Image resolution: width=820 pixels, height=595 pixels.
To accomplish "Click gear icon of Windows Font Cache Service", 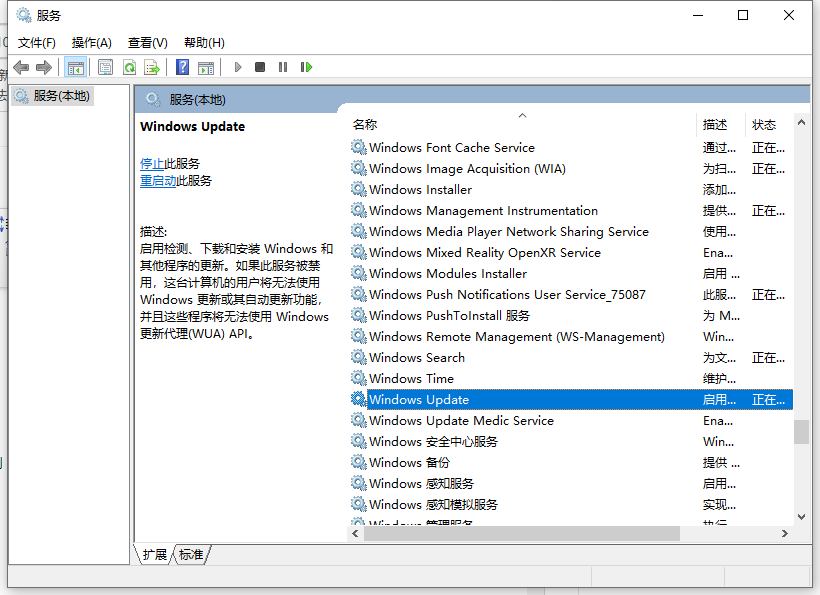I will click(x=358, y=147).
